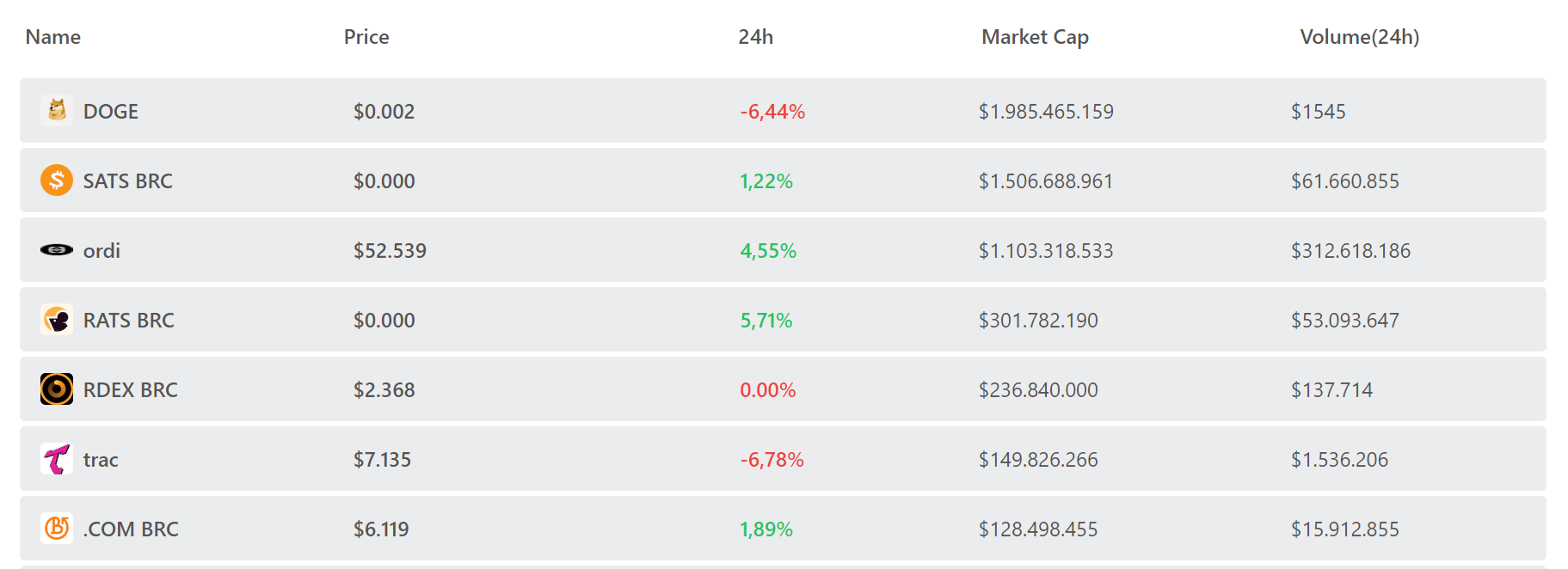
Task: Click the ordi black oval icon
Action: tap(57, 250)
